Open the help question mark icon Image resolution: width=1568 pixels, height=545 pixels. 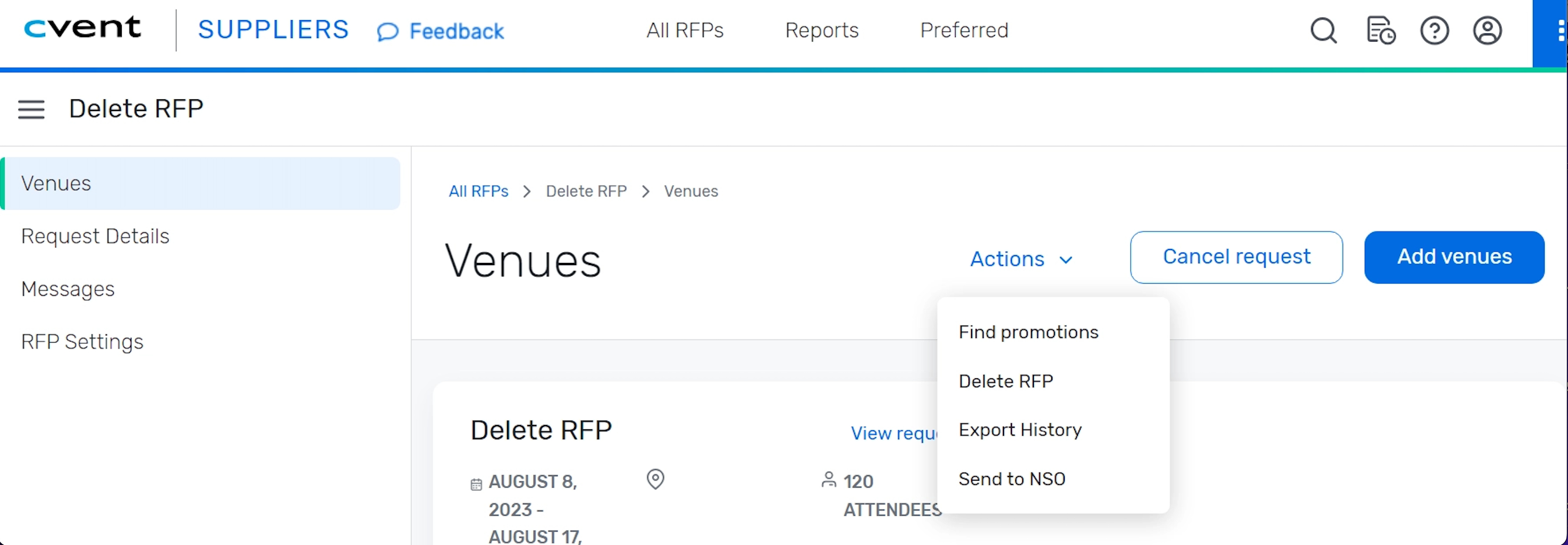(x=1434, y=30)
